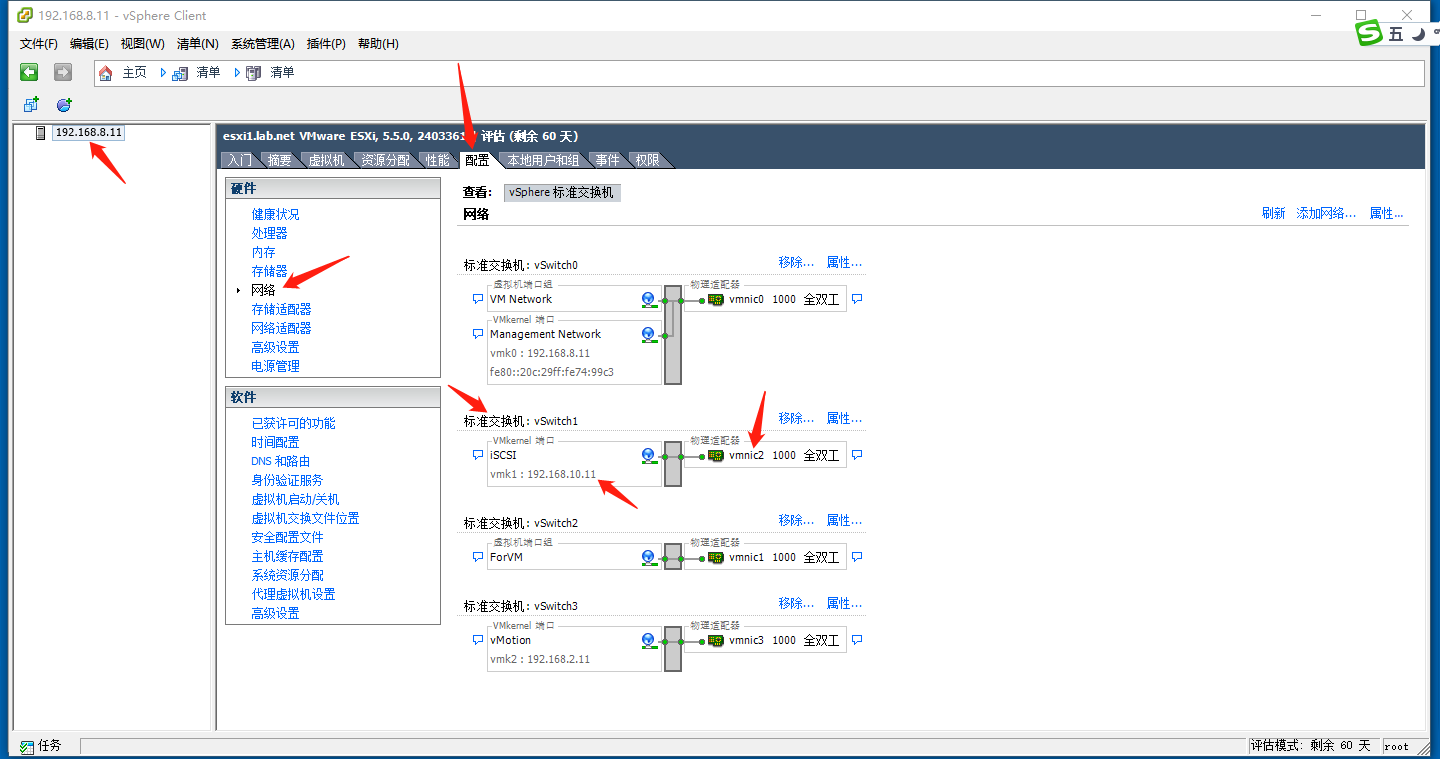Open 安全配置文件 in the software list
1440x759 pixels.
pyautogui.click(x=287, y=537)
